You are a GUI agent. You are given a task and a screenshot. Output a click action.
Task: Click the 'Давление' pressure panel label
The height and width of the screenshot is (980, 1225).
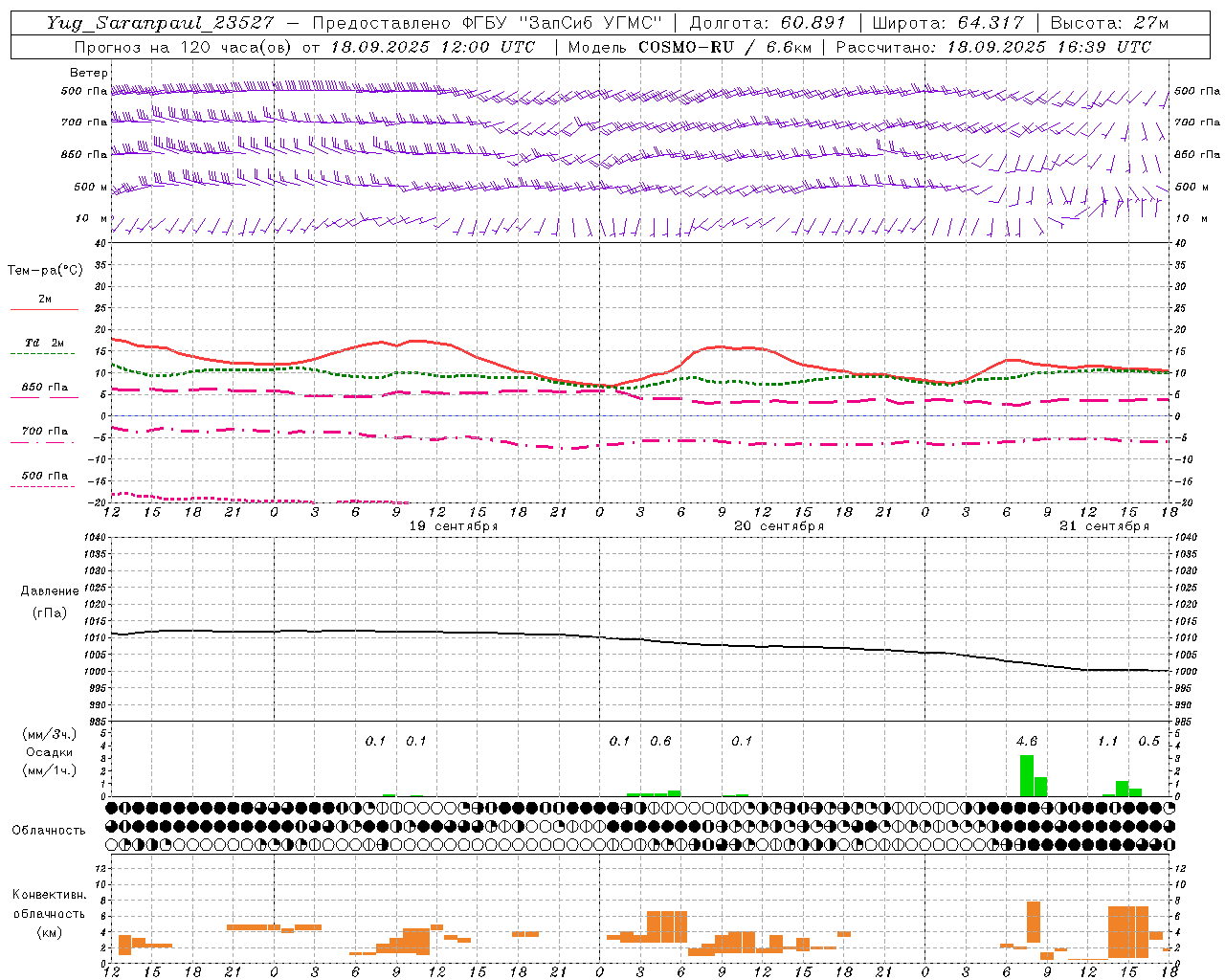(x=50, y=591)
